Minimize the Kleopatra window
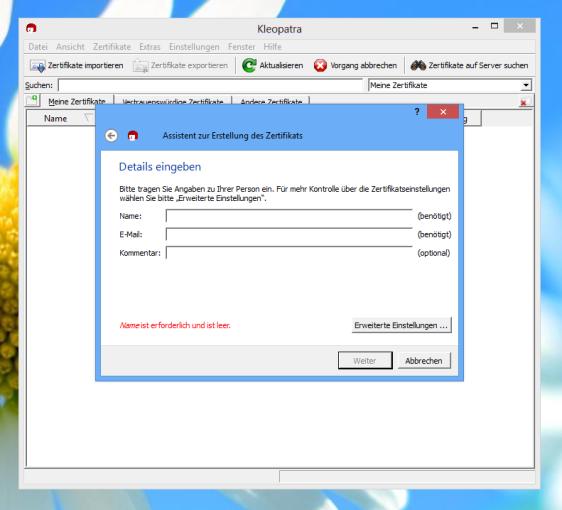This screenshot has height=510, width=562. (475, 27)
